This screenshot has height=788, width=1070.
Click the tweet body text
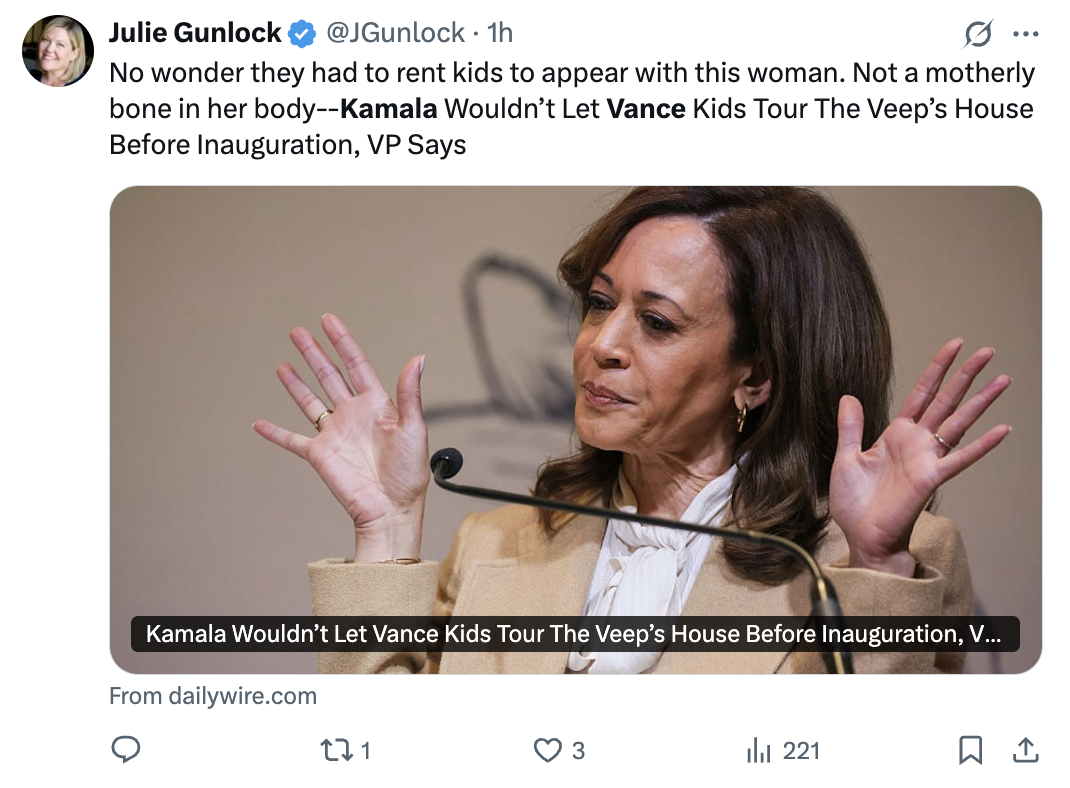570,108
